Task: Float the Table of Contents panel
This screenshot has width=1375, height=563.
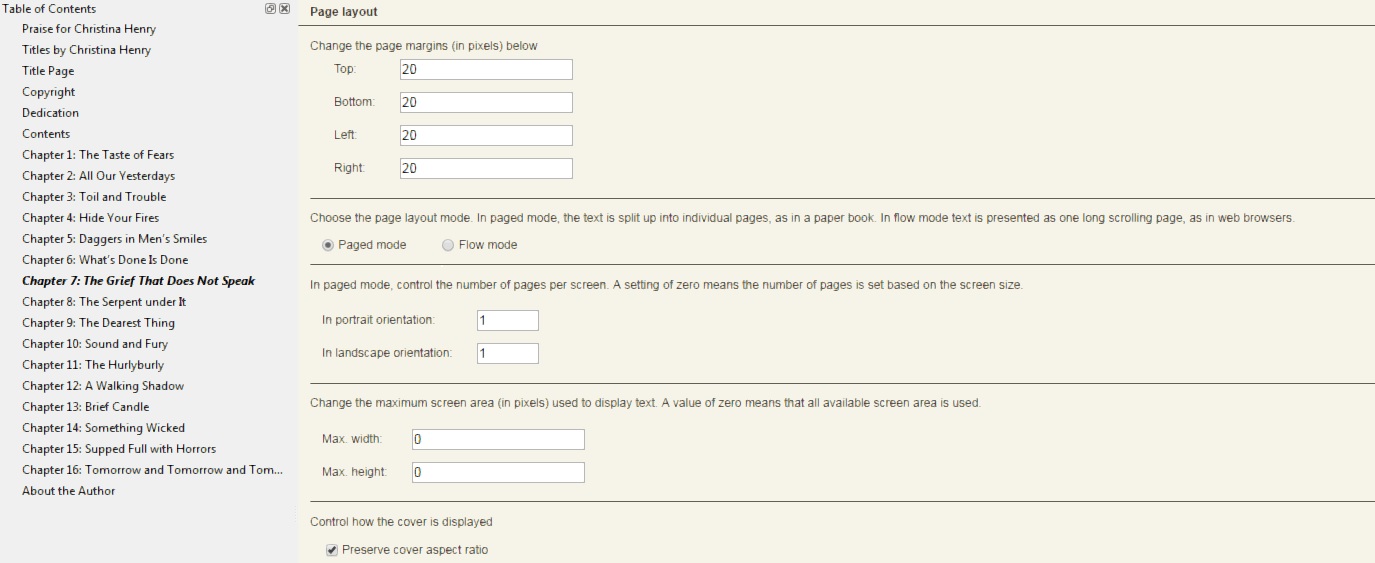Action: tap(271, 8)
